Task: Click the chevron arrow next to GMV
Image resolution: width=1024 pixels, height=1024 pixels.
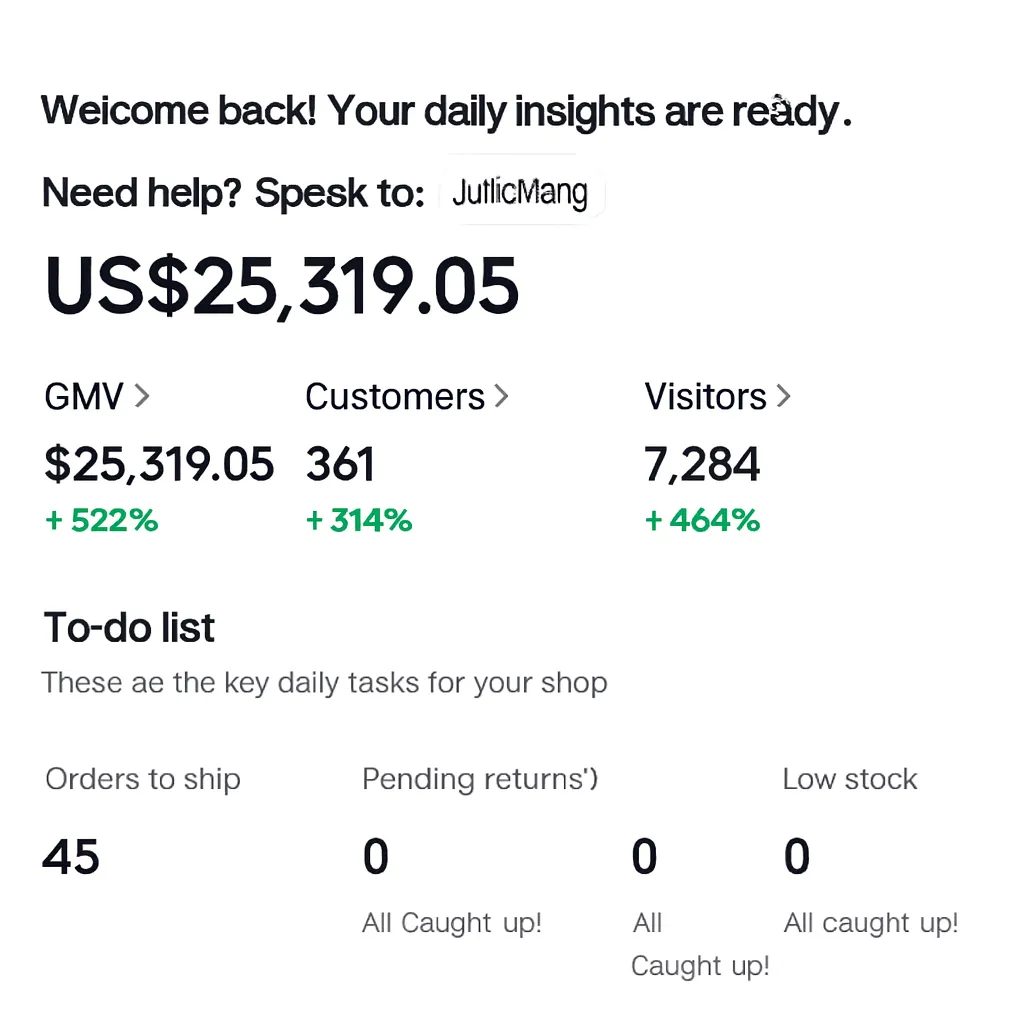Action: [x=142, y=397]
